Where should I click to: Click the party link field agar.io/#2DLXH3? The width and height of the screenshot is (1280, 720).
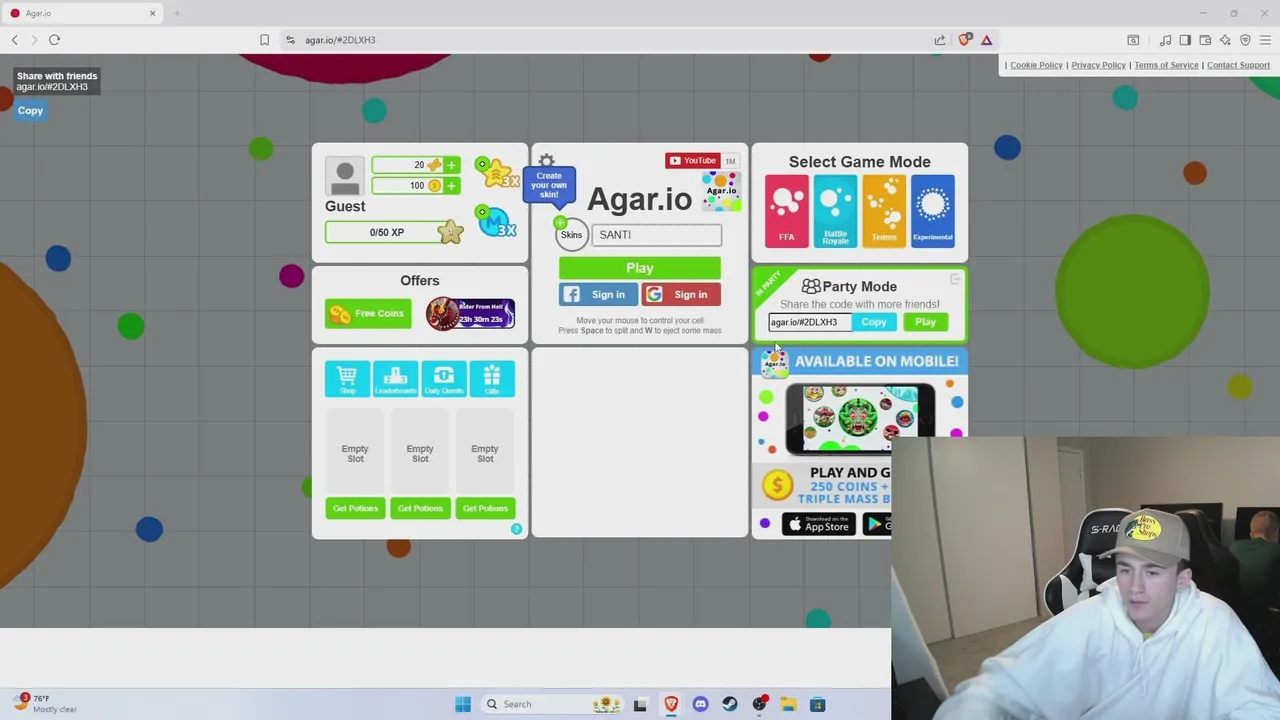point(810,322)
